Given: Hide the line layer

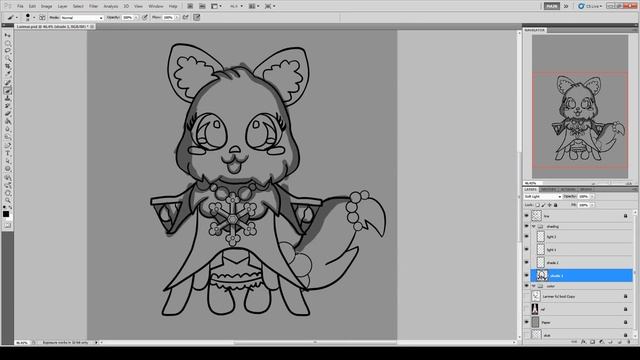Looking at the screenshot, I should (527, 216).
